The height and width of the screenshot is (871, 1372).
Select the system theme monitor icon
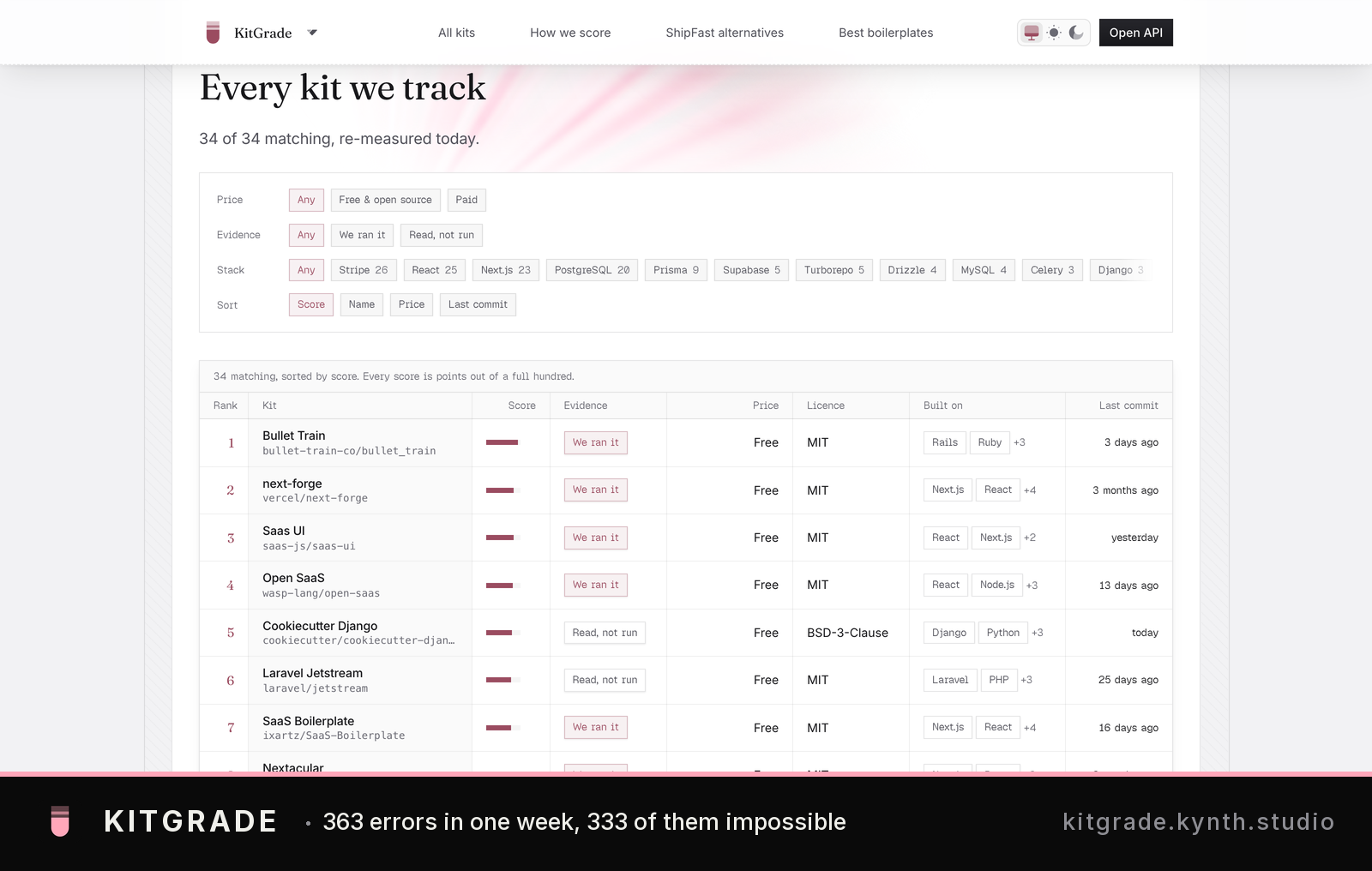[x=1032, y=33]
